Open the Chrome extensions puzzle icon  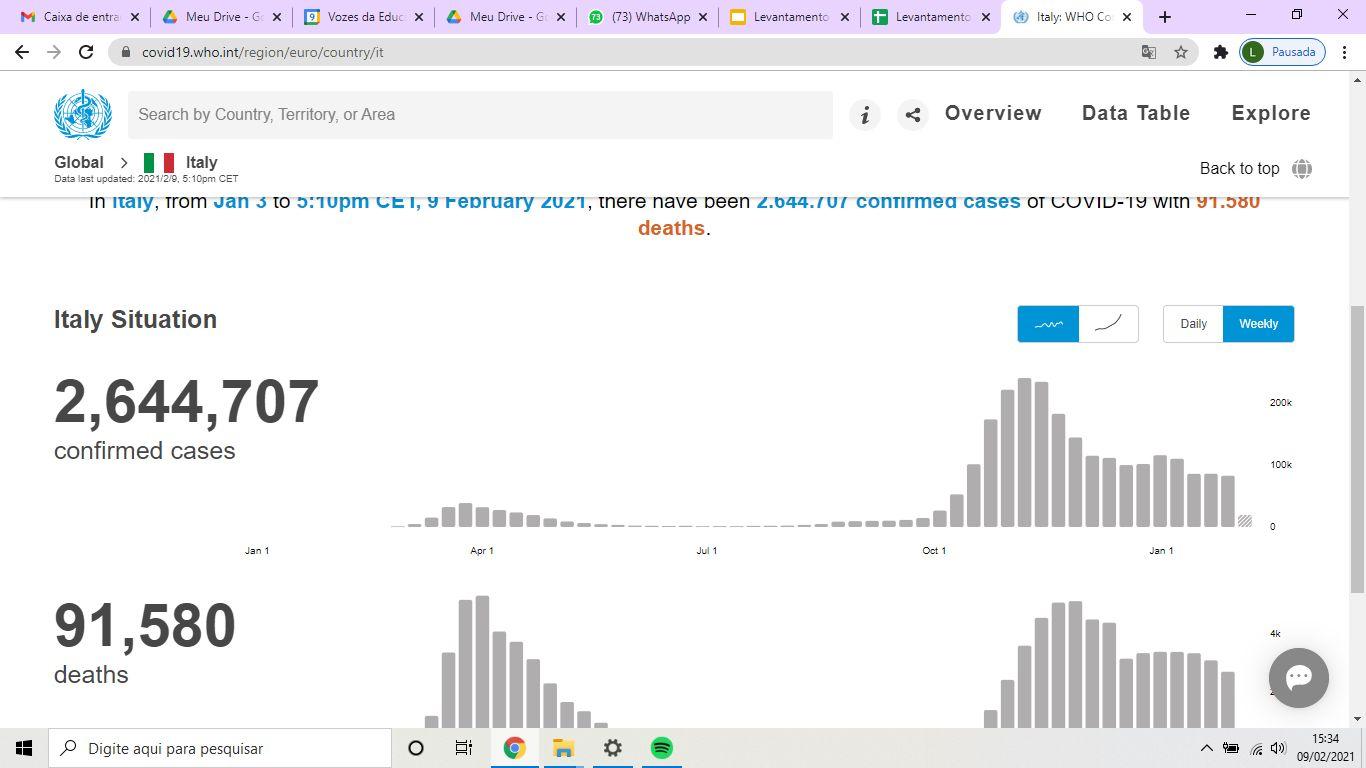pyautogui.click(x=1220, y=52)
